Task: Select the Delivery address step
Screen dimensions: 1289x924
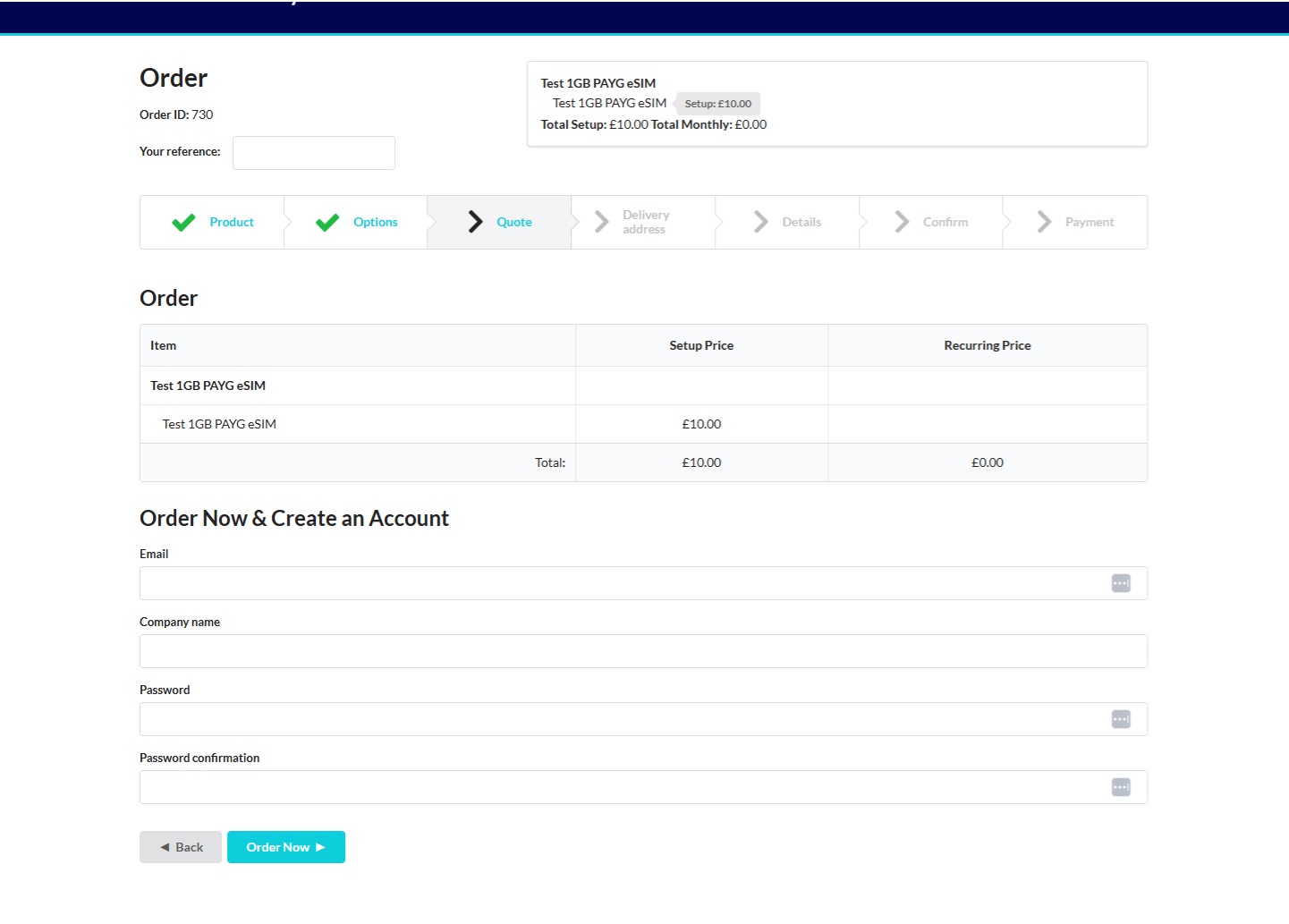Action: (643, 222)
